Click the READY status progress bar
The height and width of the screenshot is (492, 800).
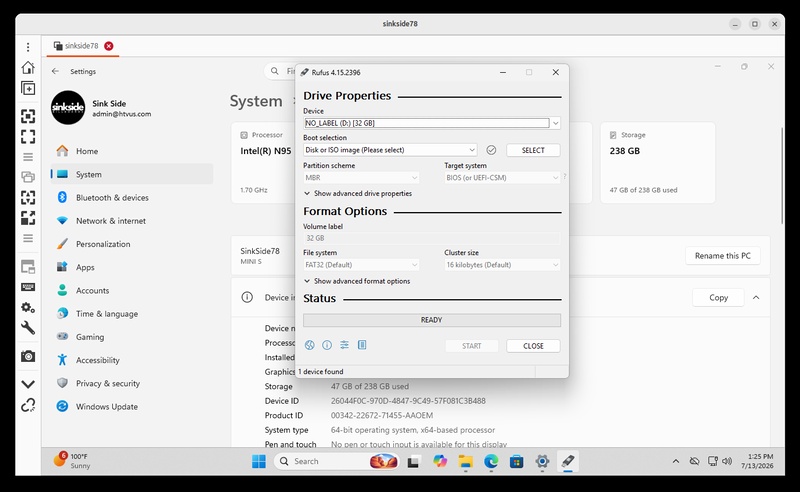(432, 320)
